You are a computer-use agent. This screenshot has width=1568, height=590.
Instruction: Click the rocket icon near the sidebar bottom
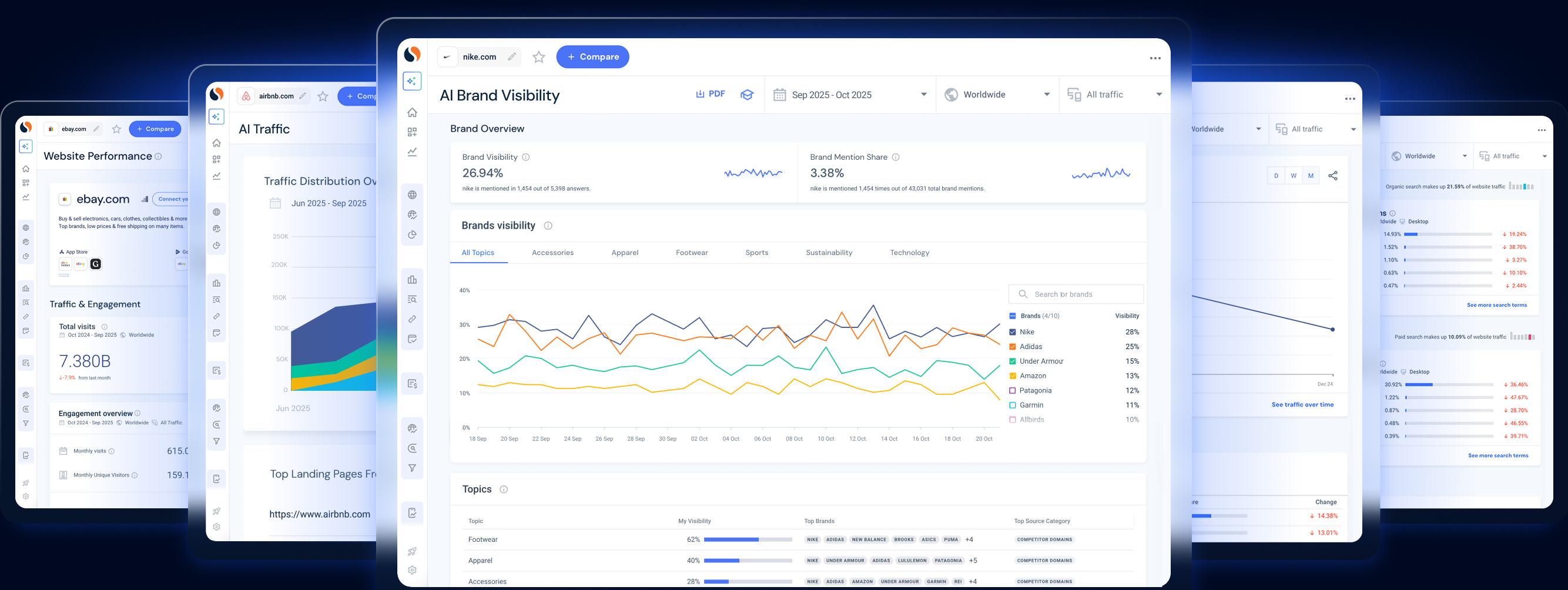(x=412, y=551)
